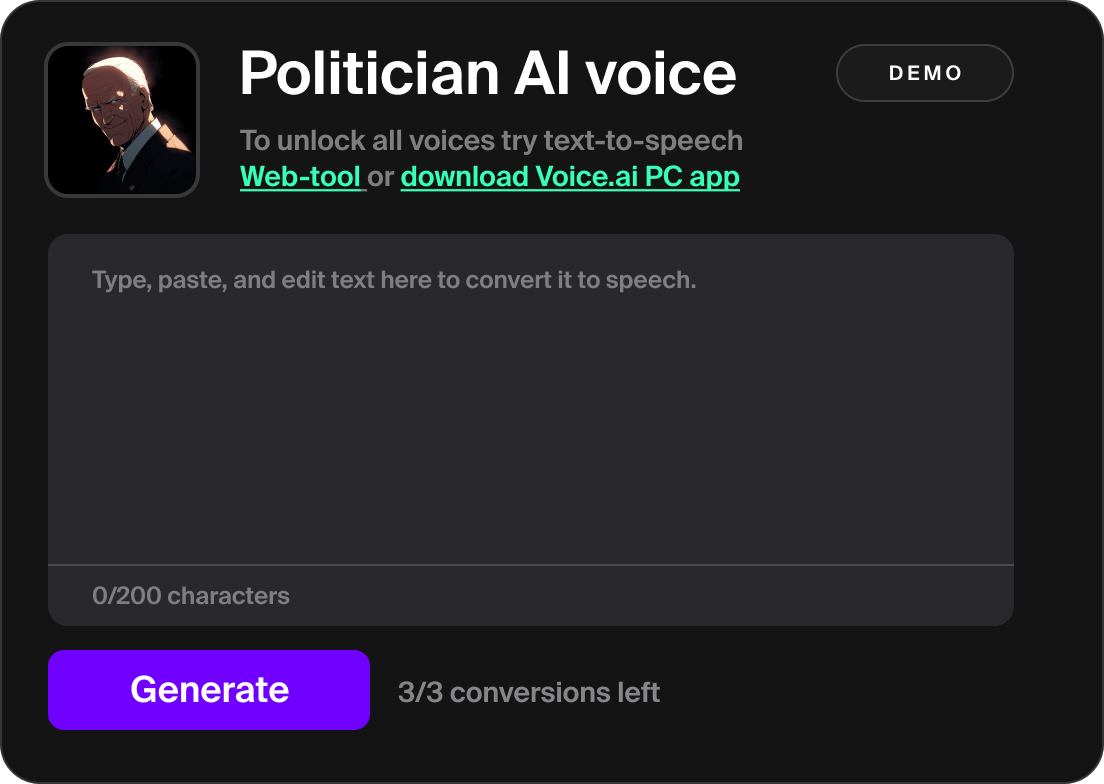Click the character limit indicator
Viewport: 1104px width, 784px height.
pyautogui.click(x=190, y=595)
